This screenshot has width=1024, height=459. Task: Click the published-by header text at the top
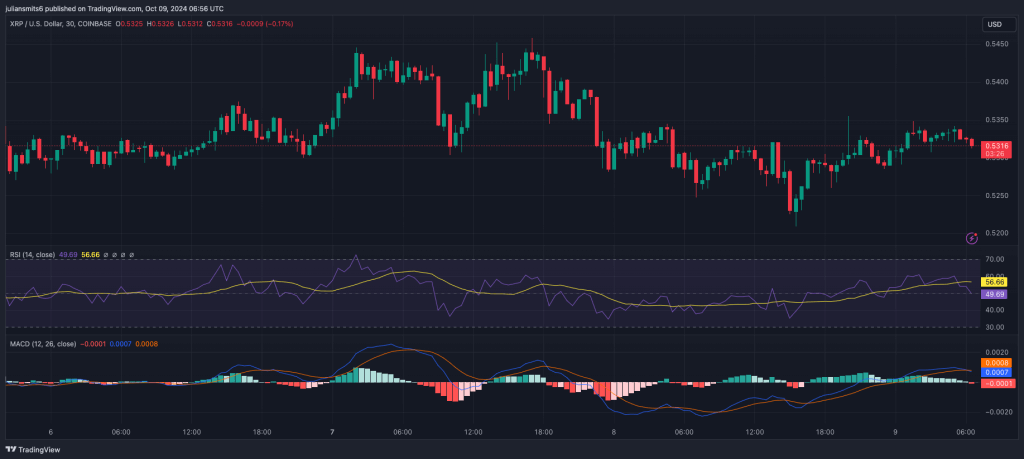(x=114, y=8)
